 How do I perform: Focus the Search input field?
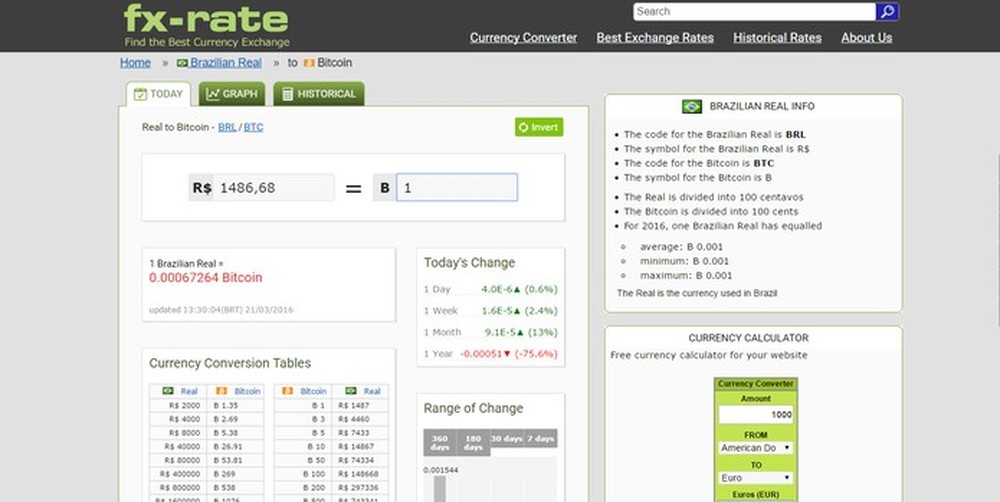click(754, 11)
